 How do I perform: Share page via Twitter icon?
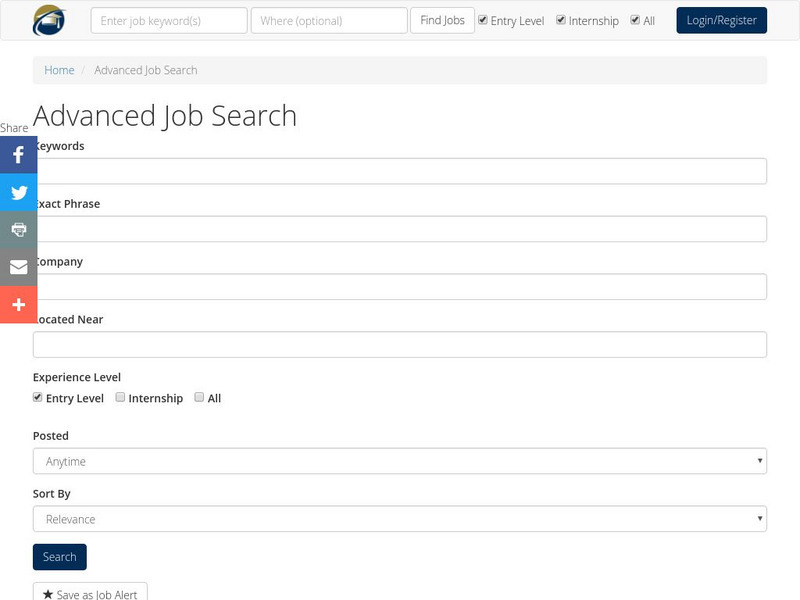coord(18,193)
